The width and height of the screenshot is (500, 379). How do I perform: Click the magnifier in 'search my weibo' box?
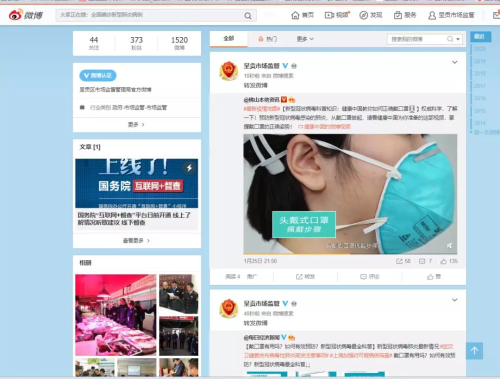[450, 39]
